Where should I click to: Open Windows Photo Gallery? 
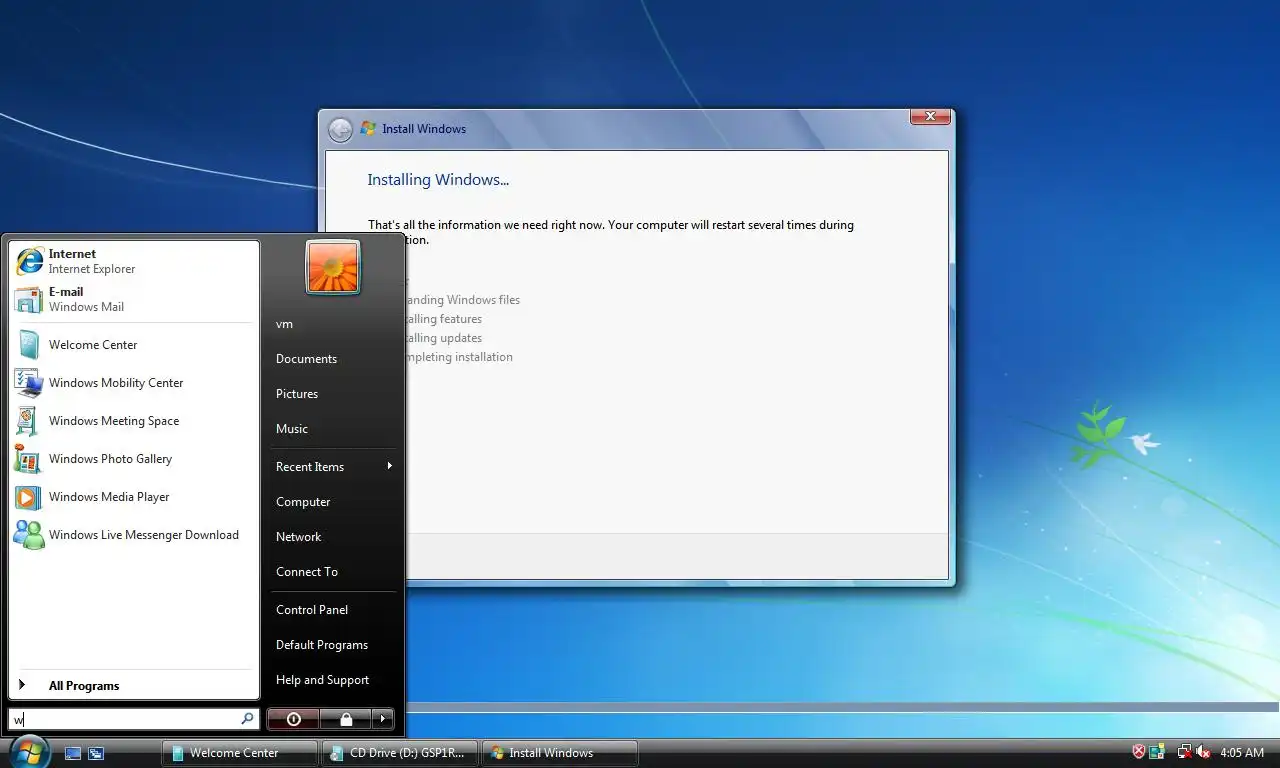pyautogui.click(x=134, y=459)
